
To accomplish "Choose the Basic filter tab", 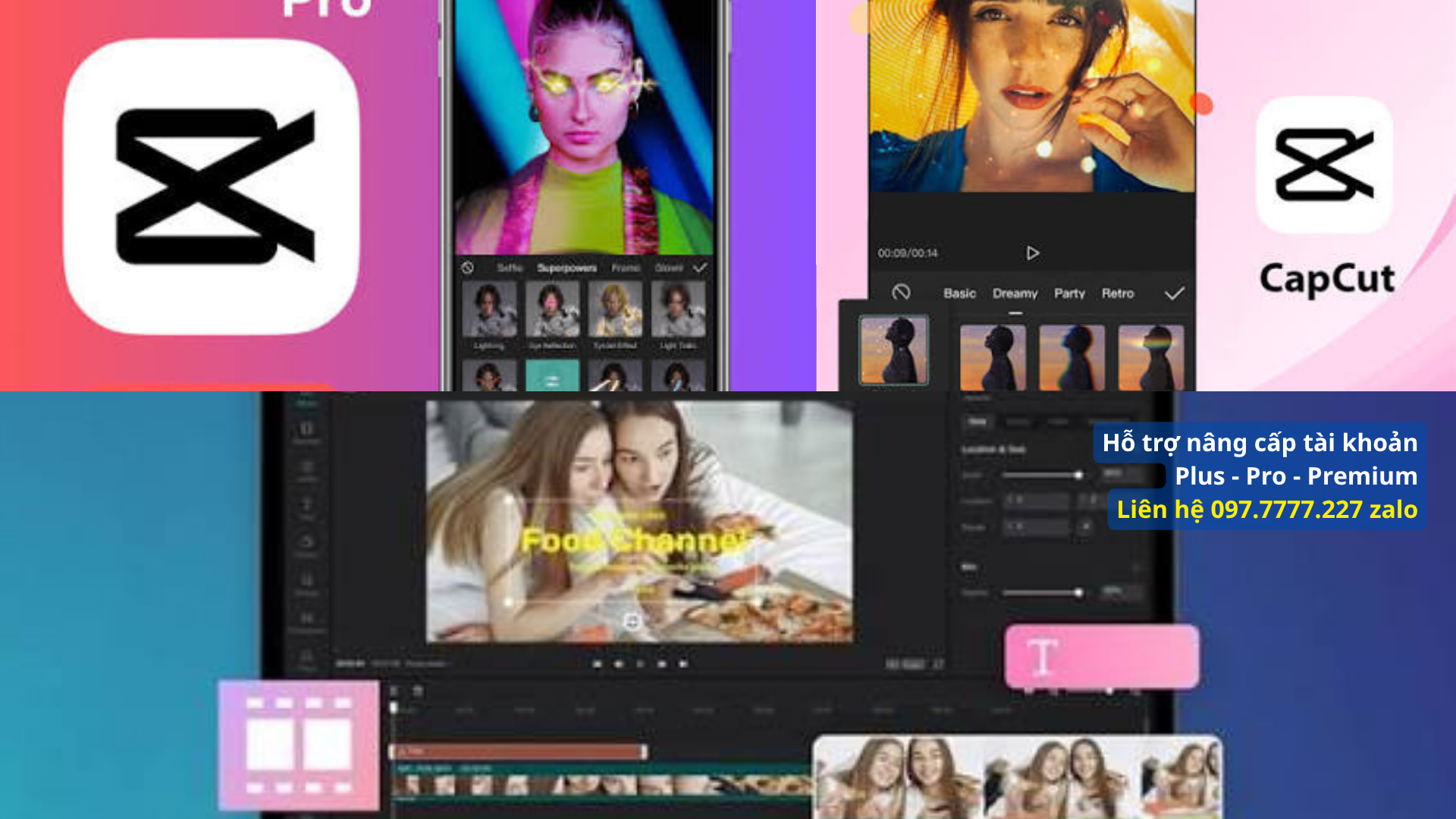I will tap(959, 293).
